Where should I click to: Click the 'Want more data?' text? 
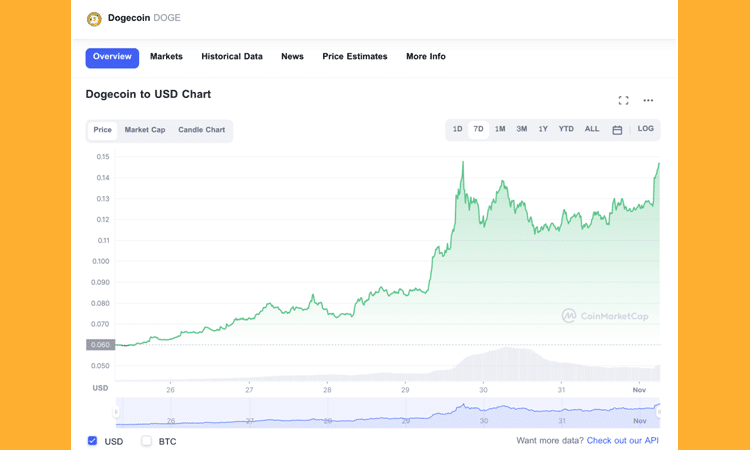pos(550,440)
